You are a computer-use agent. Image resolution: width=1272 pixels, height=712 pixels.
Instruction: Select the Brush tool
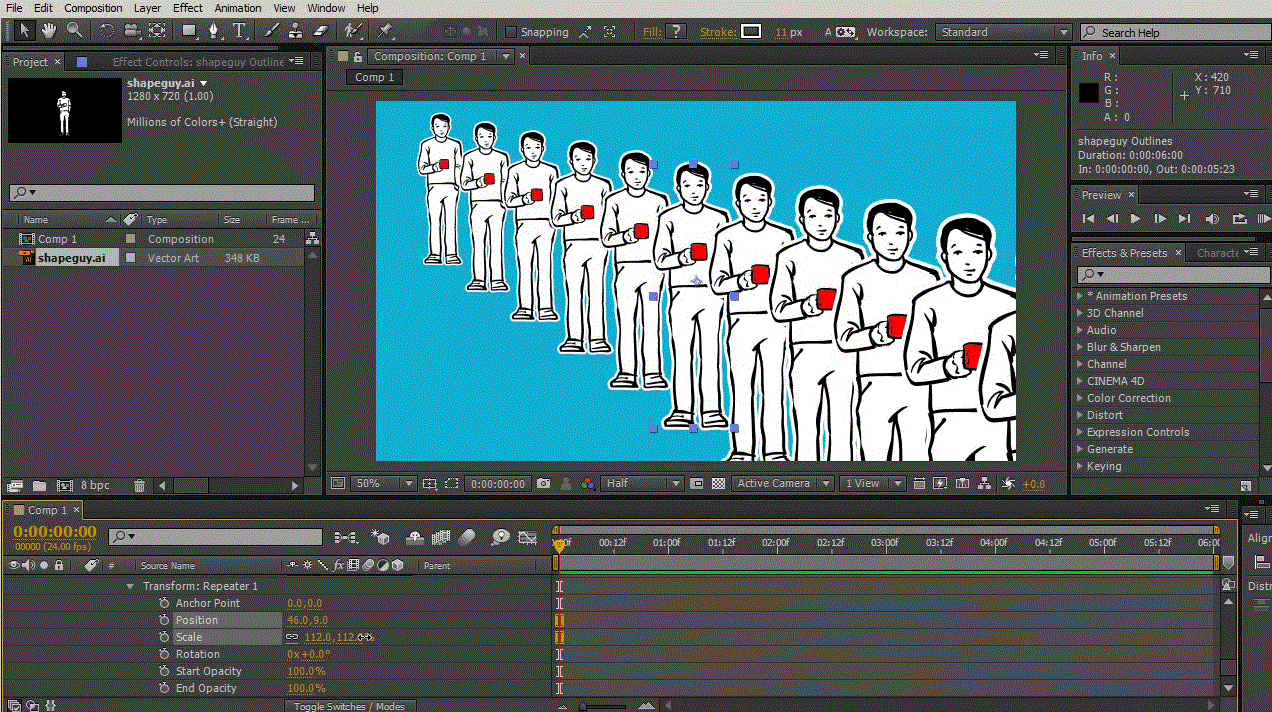(271, 31)
